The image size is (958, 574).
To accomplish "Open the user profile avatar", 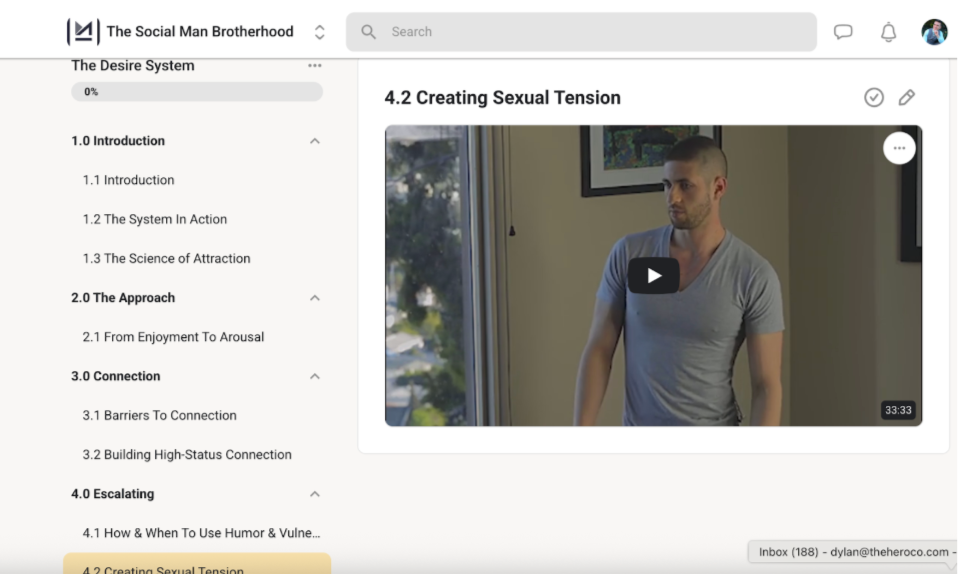I will pyautogui.click(x=934, y=32).
